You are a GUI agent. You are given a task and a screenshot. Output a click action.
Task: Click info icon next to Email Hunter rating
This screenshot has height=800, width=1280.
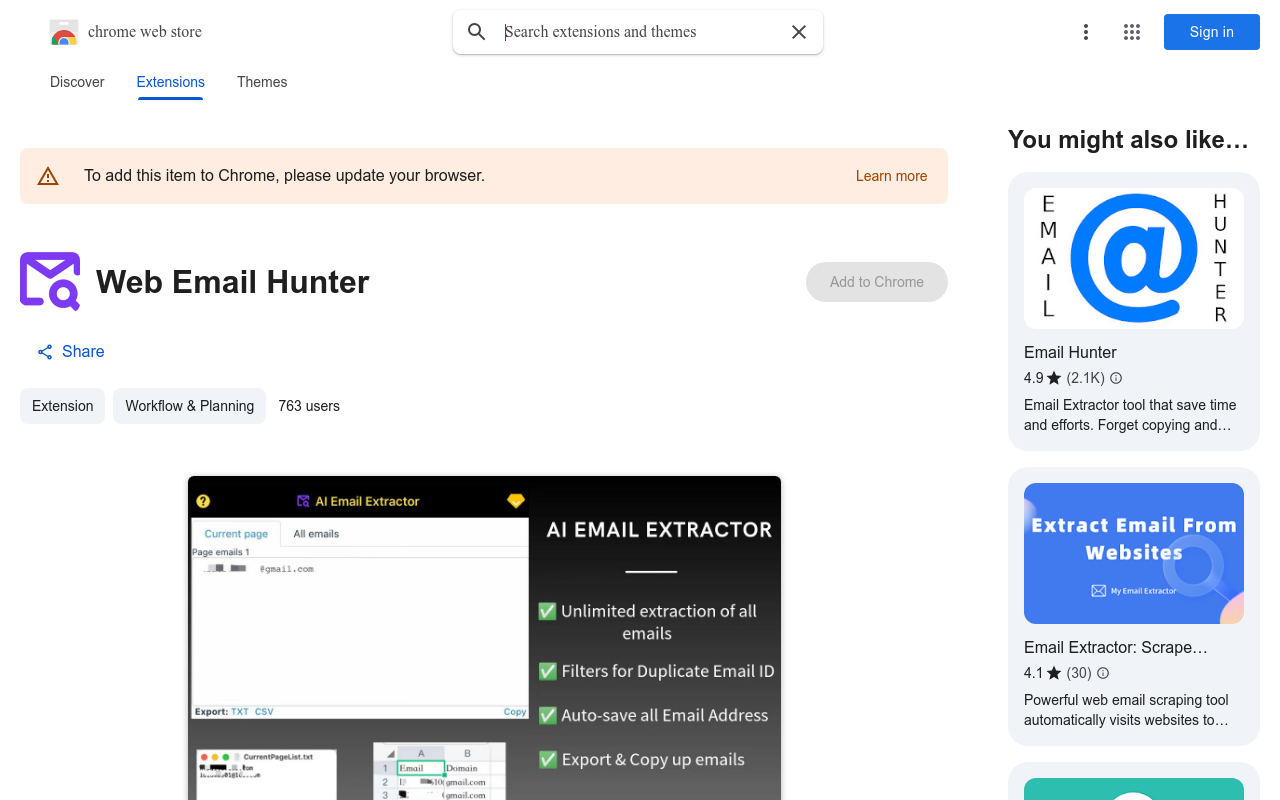pos(1116,378)
